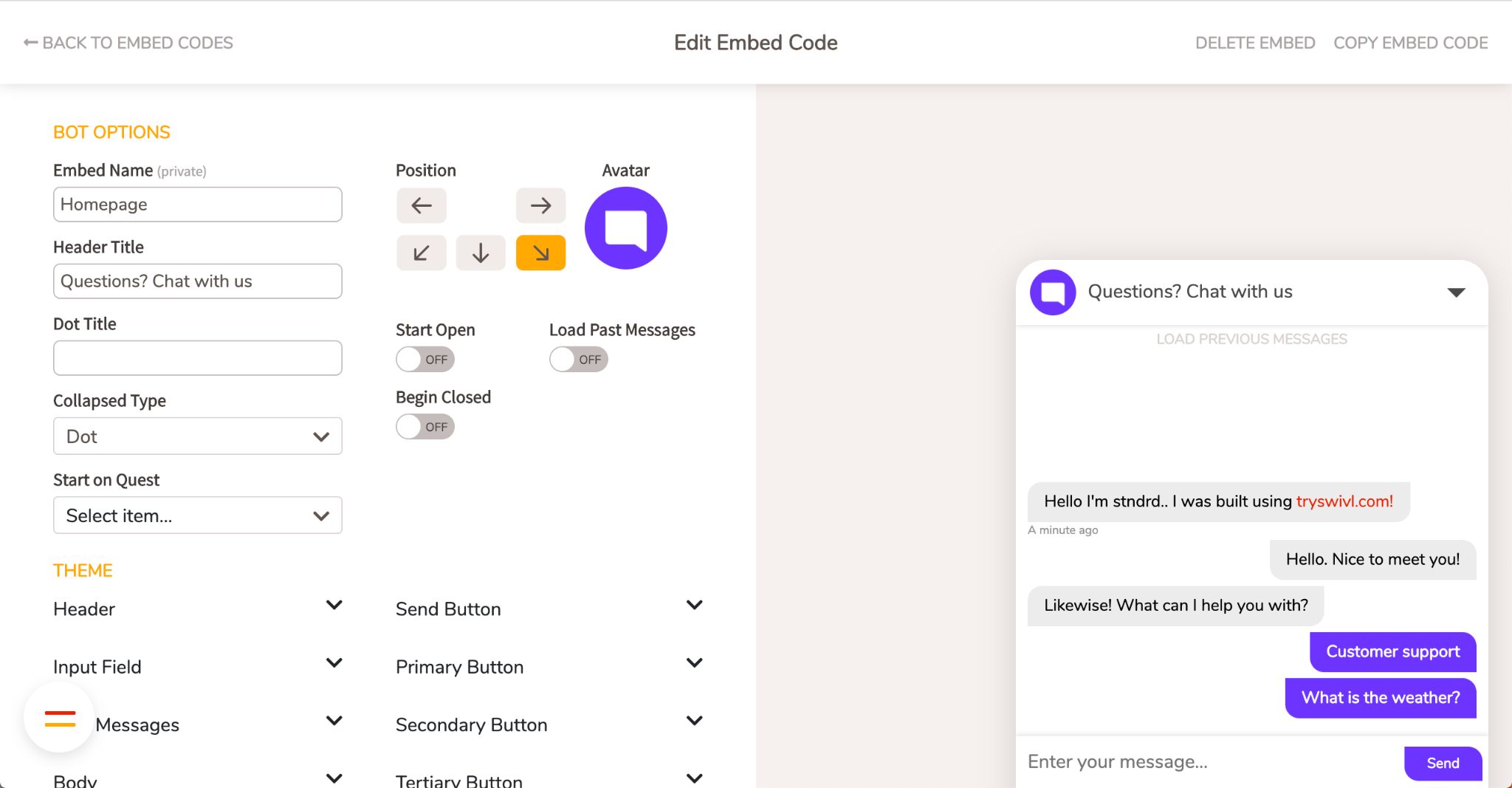Select the highlighted bottom-right position arrow

pos(540,253)
